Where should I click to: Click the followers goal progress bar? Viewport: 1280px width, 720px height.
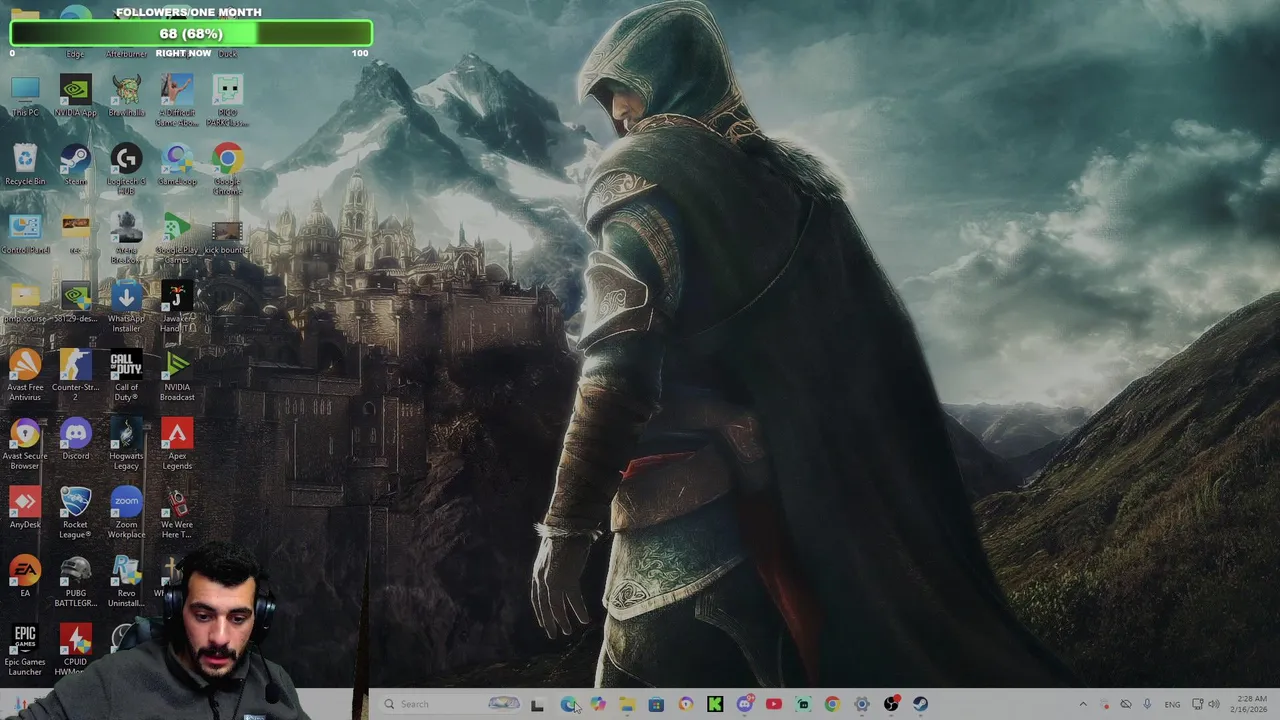[x=191, y=33]
